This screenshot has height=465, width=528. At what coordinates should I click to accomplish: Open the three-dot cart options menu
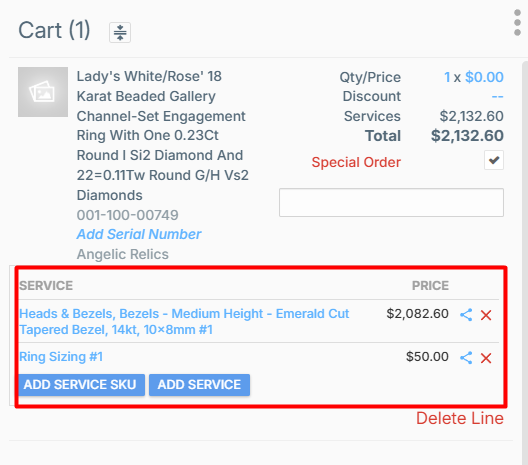(518, 23)
